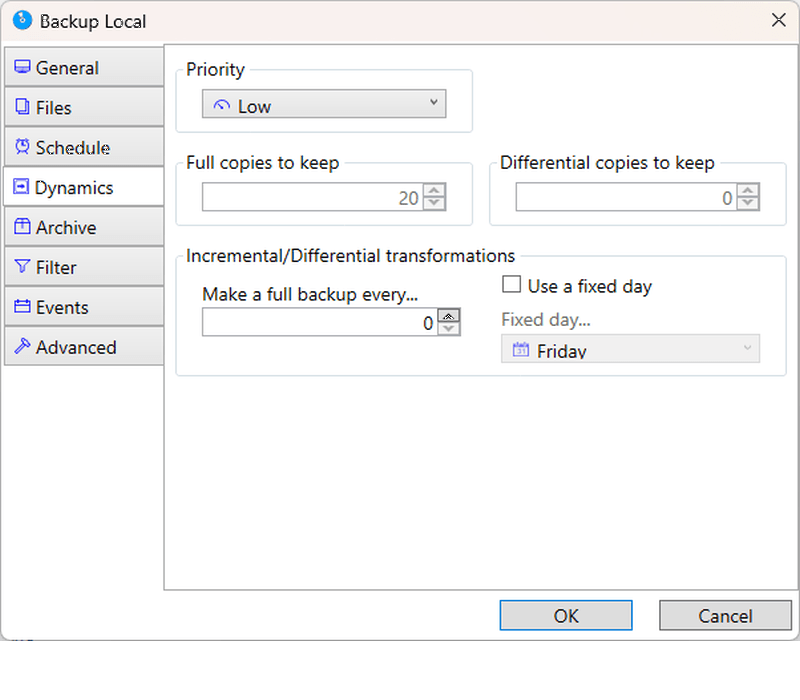Confirm settings with the OK button
Image resolution: width=800 pixels, height=700 pixels.
[566, 615]
